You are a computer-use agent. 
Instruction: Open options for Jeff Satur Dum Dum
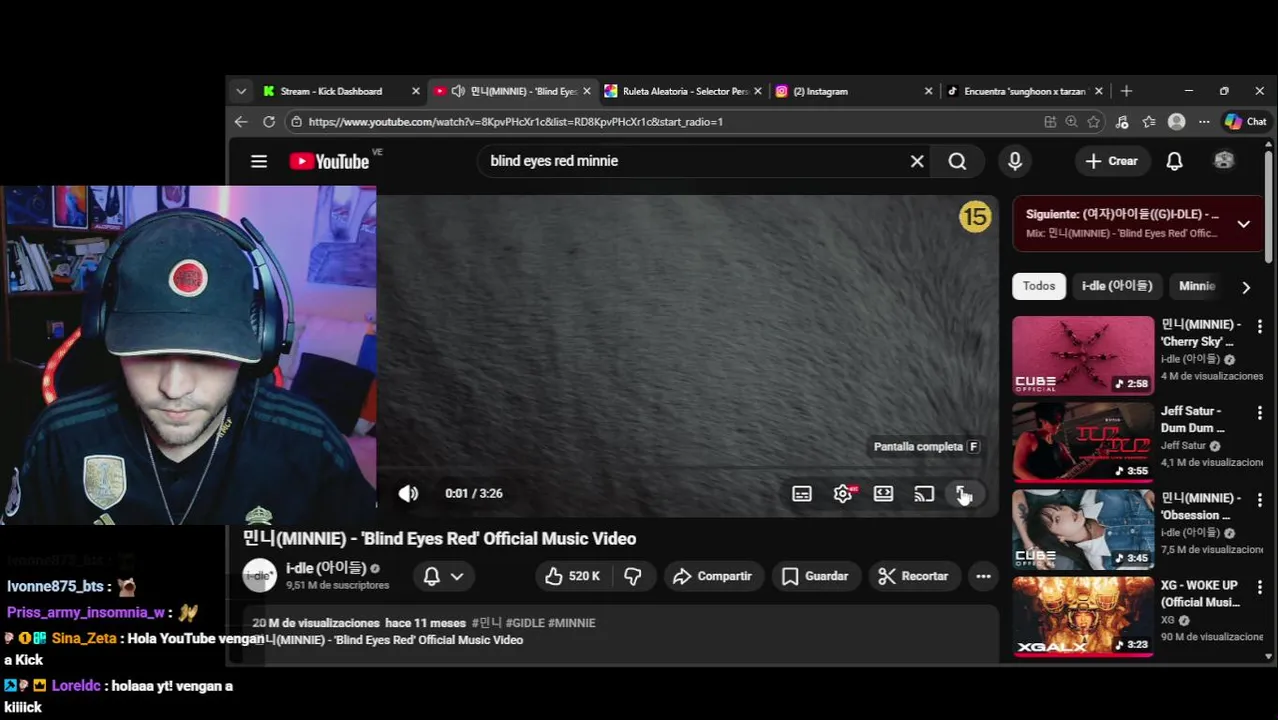[1260, 413]
